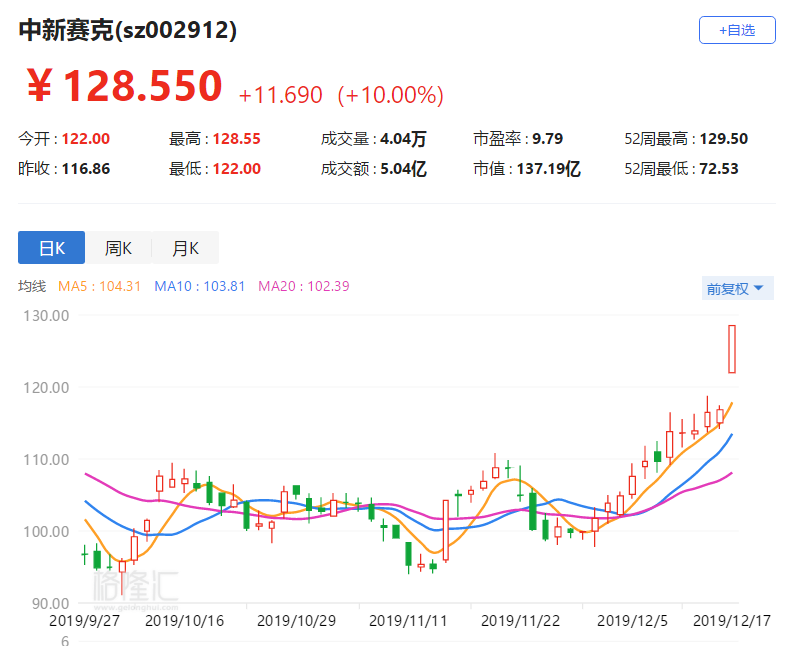
Task: Click 市值 value 137.19亿
Action: 548,169
